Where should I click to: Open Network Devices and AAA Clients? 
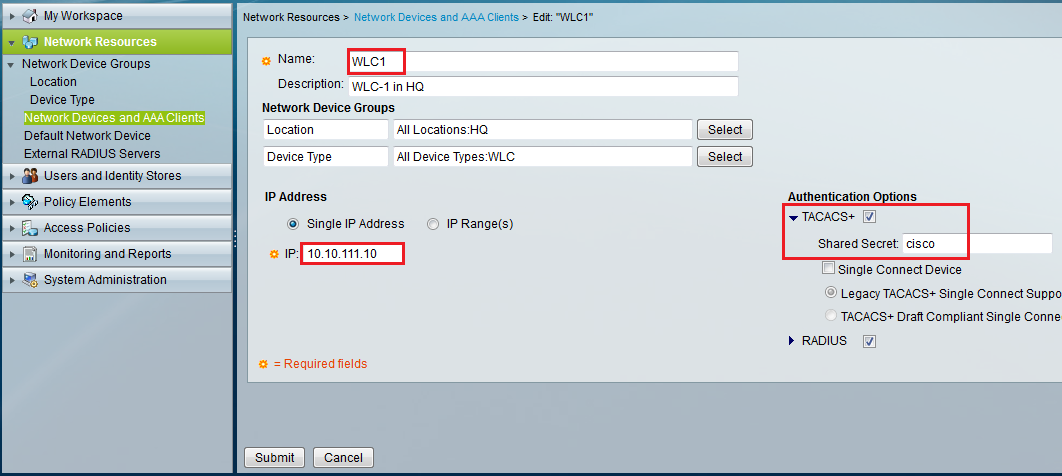tap(114, 118)
